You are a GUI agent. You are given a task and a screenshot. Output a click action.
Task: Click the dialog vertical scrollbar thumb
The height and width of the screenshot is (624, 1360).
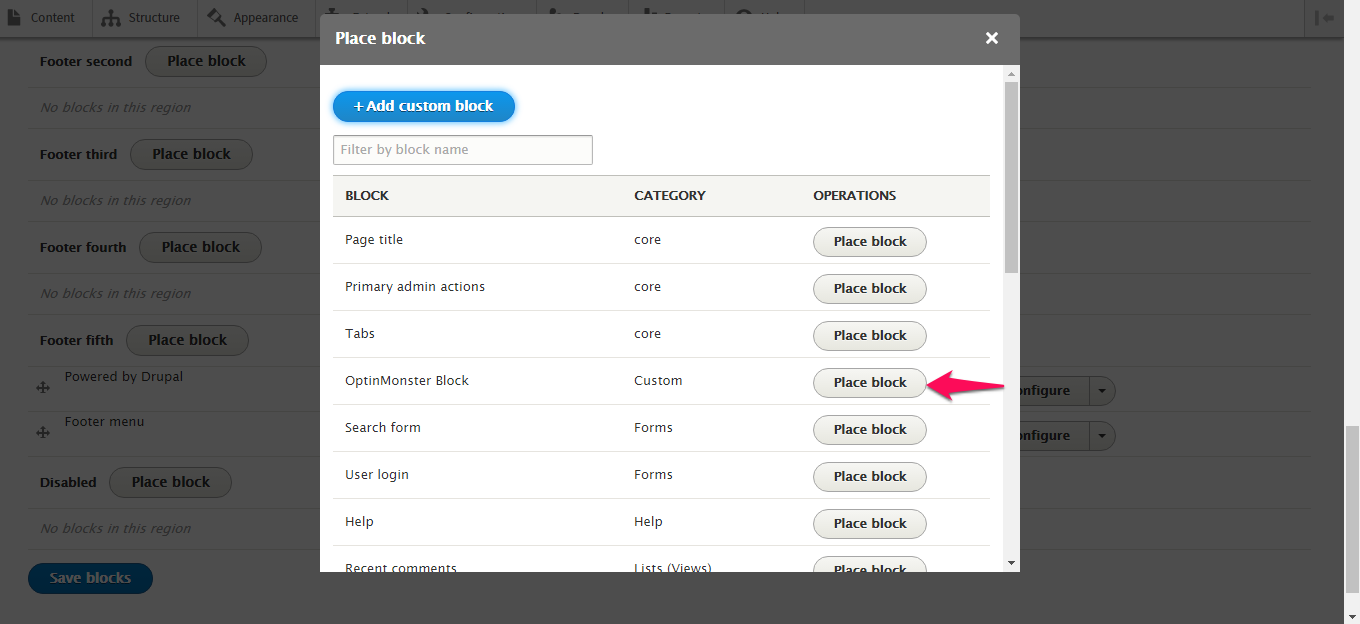click(x=1011, y=178)
